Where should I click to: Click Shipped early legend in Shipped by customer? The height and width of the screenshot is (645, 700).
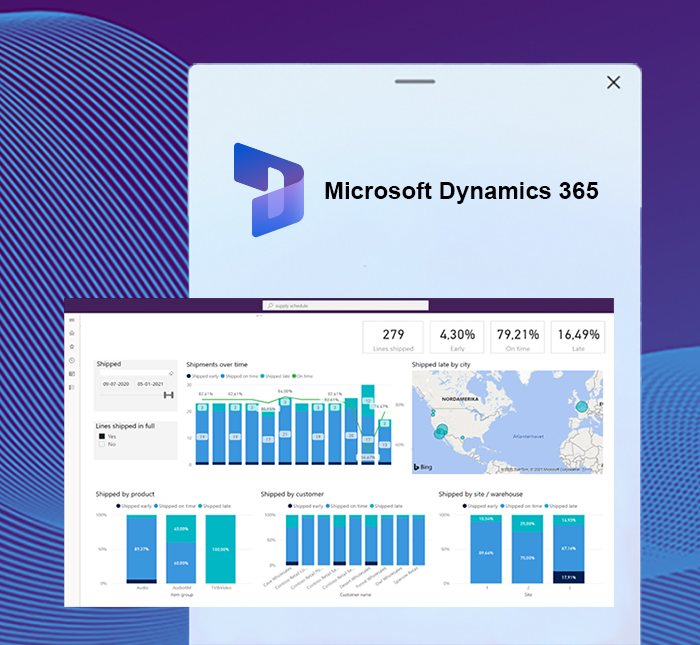pos(305,506)
